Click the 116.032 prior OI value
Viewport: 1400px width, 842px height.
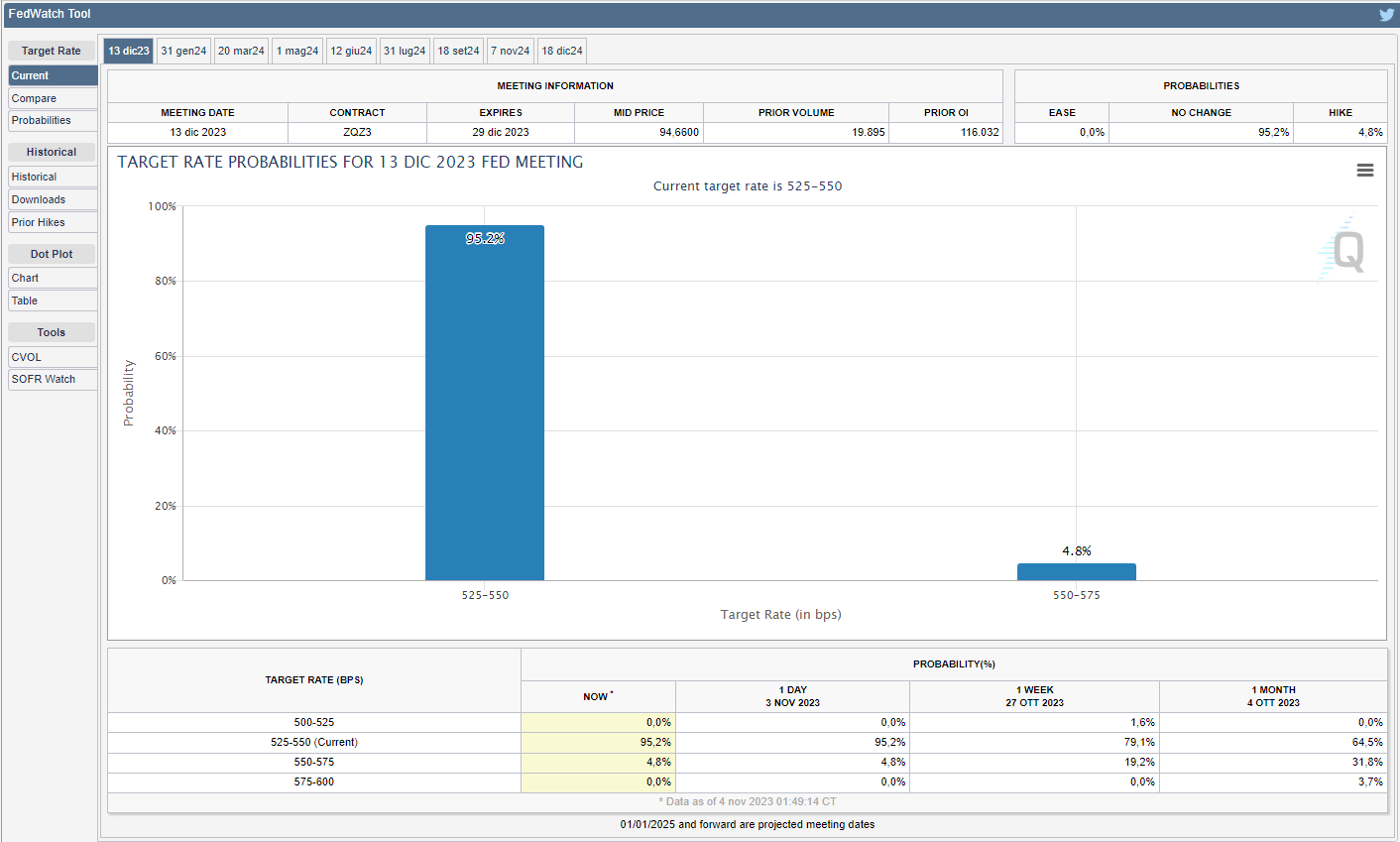(x=980, y=132)
